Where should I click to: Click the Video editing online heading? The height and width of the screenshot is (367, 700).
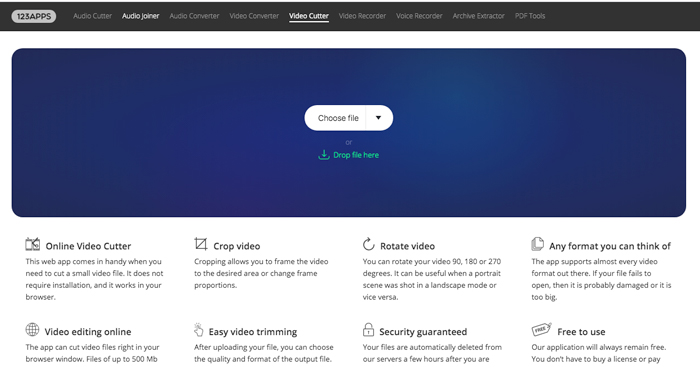(88, 332)
